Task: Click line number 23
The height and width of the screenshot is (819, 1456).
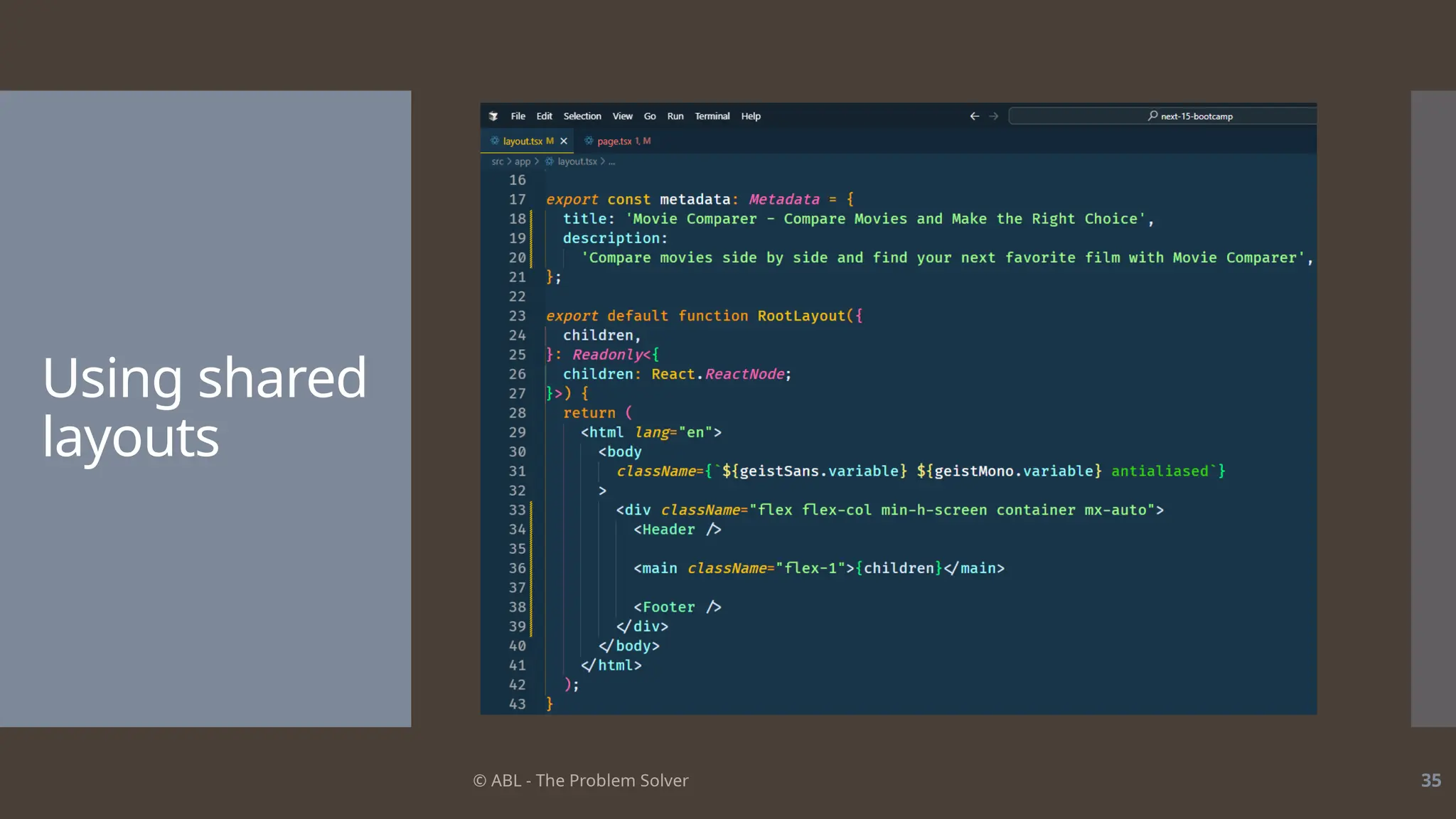Action: pos(517,316)
